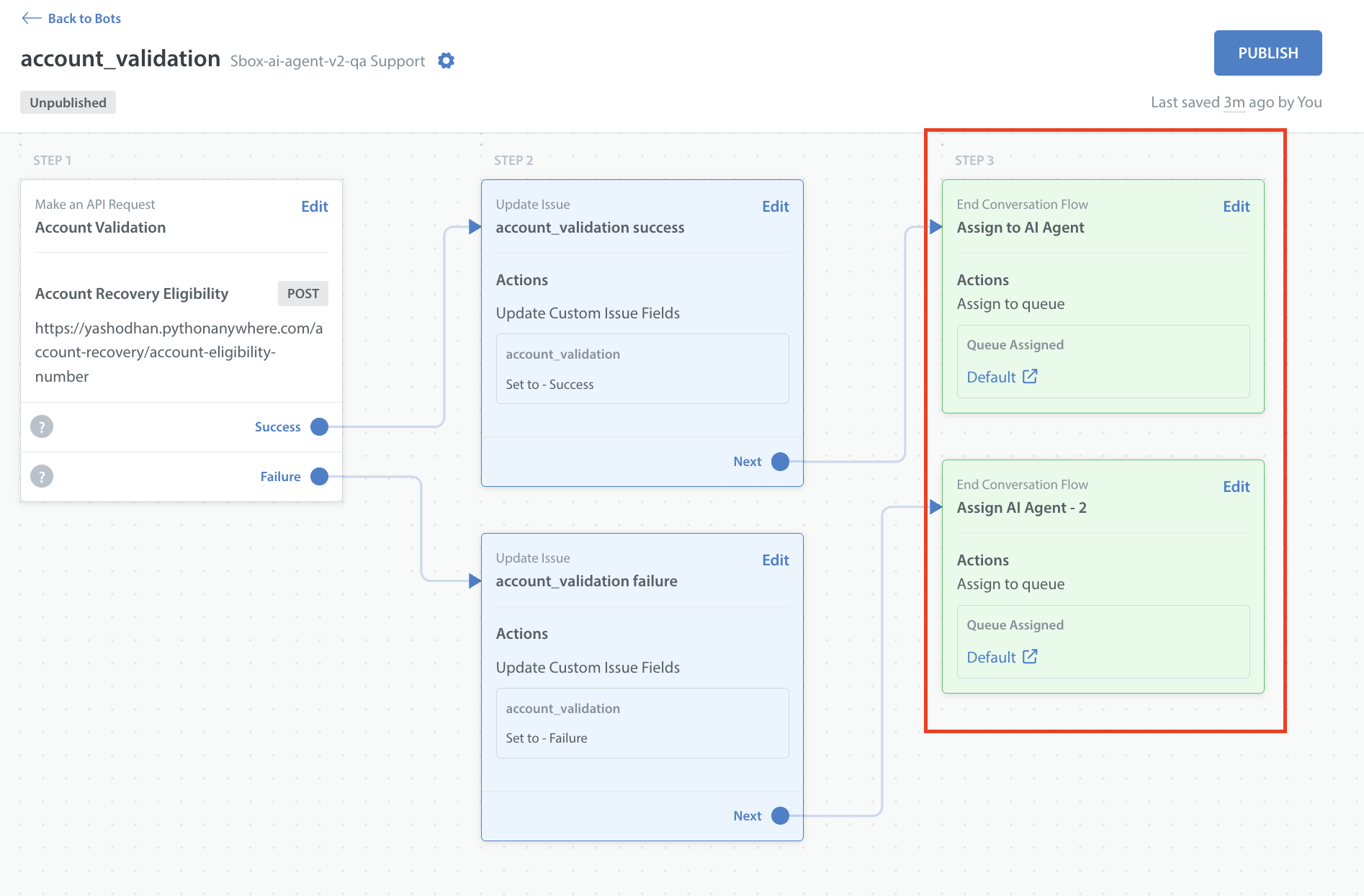This screenshot has height=896, width=1364.
Task: Click the help icon beside Success
Action: pyautogui.click(x=42, y=426)
